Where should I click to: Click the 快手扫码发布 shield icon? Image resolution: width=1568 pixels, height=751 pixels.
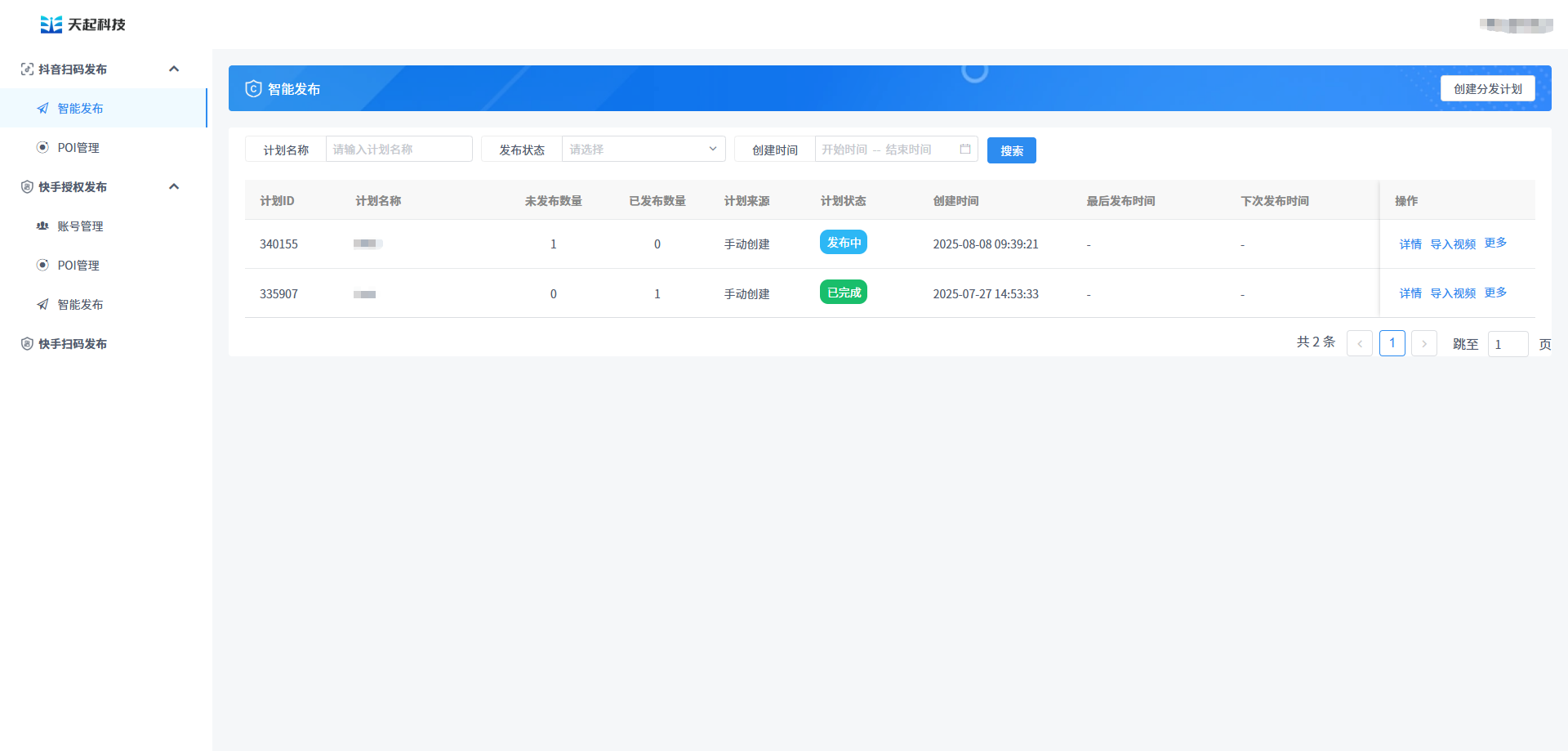27,344
